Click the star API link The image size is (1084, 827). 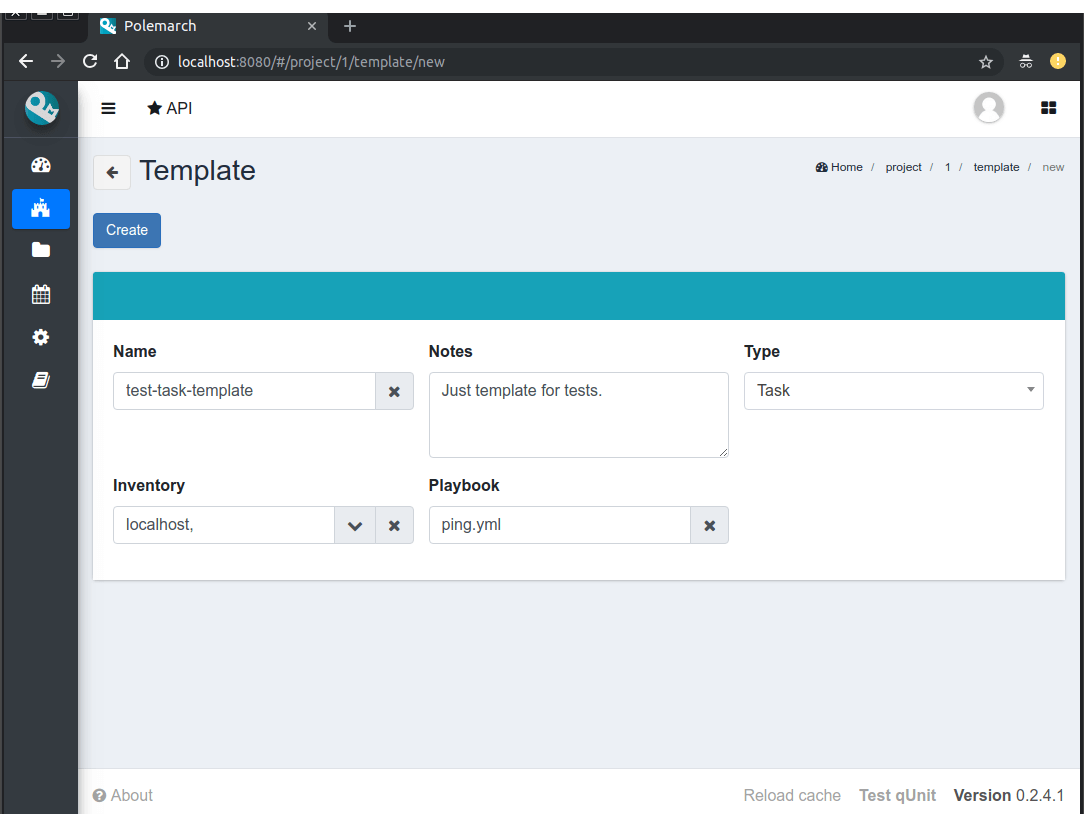[169, 108]
